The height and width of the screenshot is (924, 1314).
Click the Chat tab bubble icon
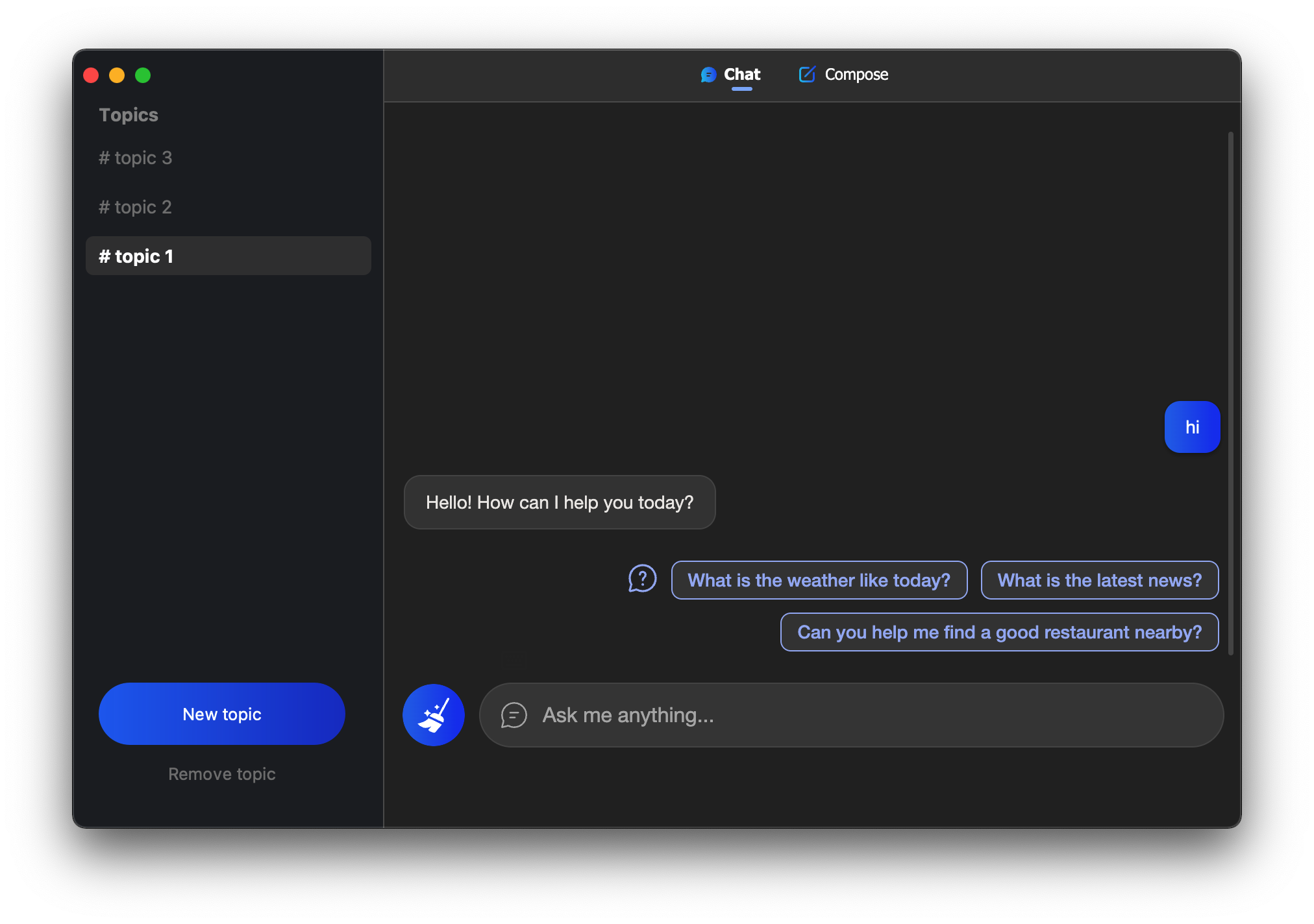click(x=708, y=75)
